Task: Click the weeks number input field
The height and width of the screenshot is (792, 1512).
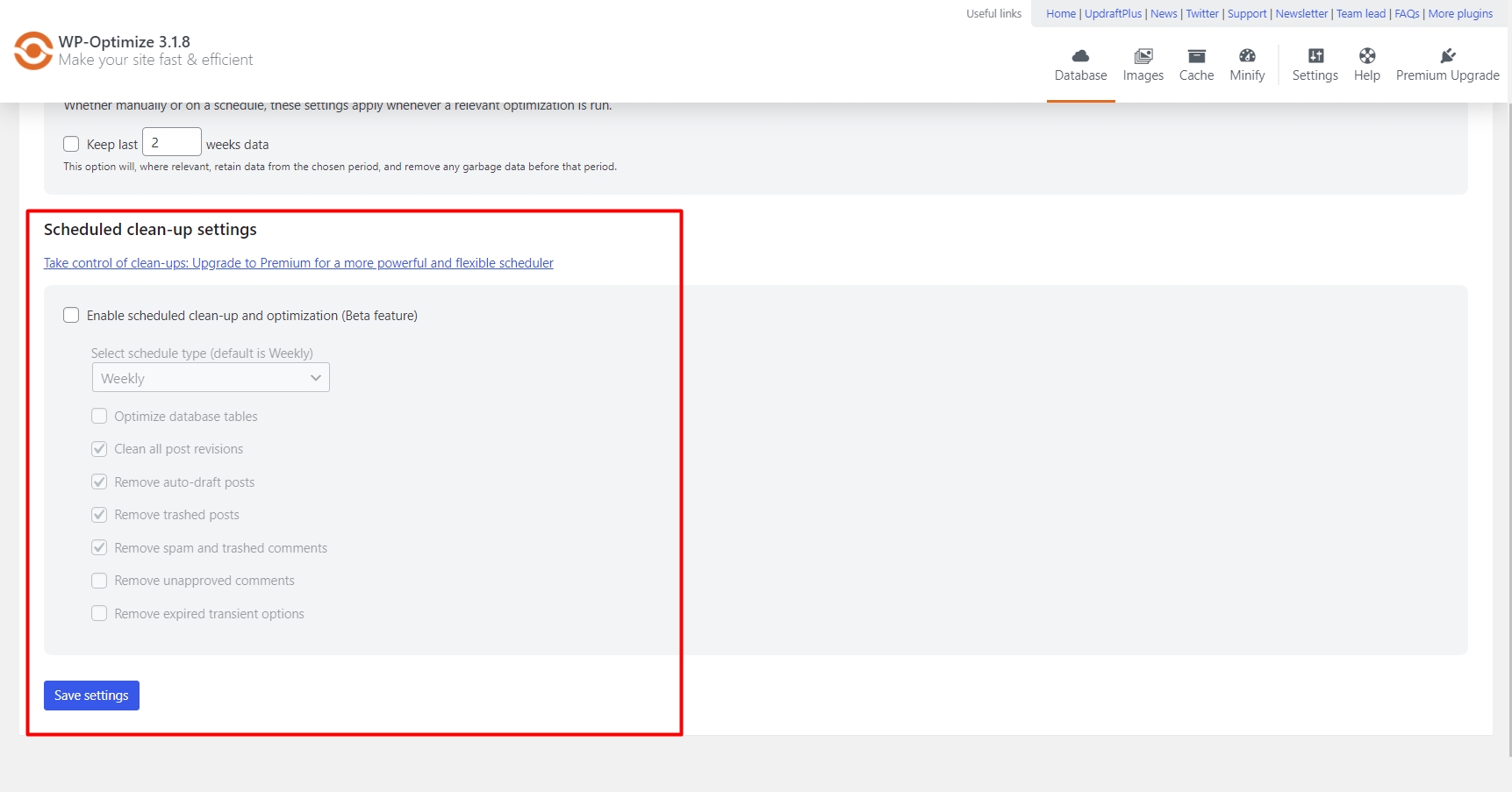Action: [172, 142]
